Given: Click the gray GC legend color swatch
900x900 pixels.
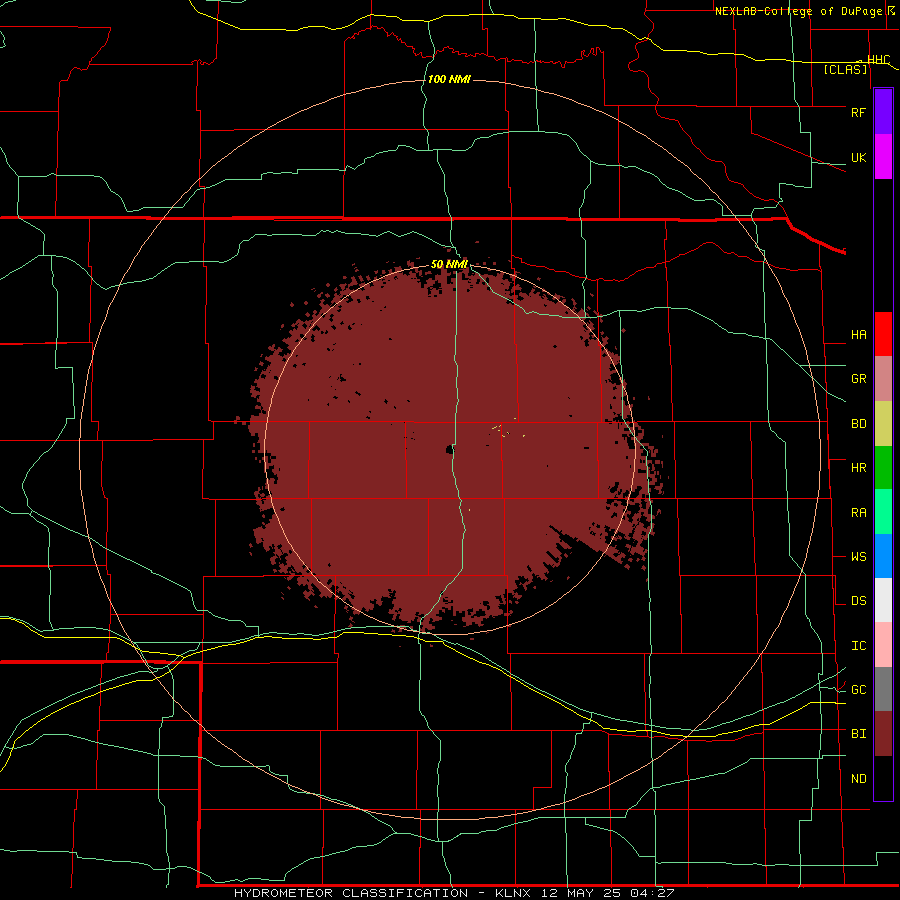Looking at the screenshot, I should click(883, 689).
